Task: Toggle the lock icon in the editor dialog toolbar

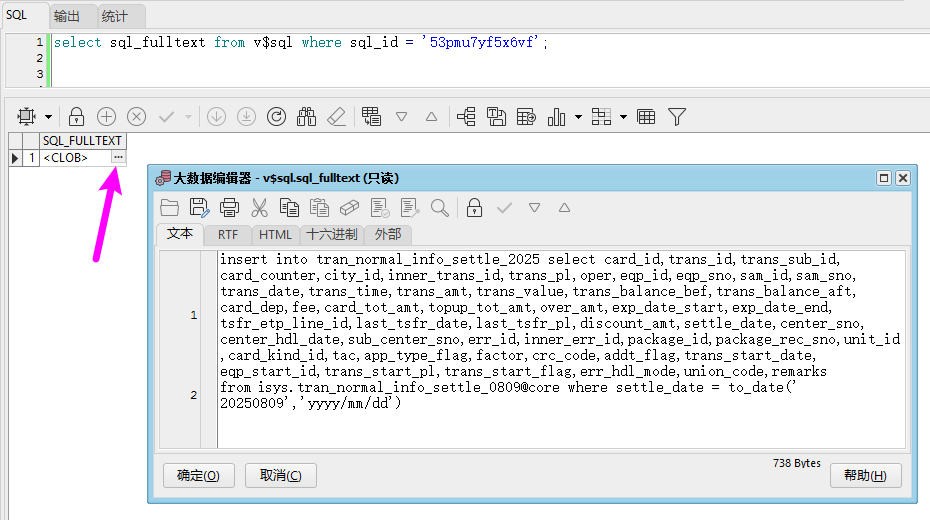Action: click(475, 208)
